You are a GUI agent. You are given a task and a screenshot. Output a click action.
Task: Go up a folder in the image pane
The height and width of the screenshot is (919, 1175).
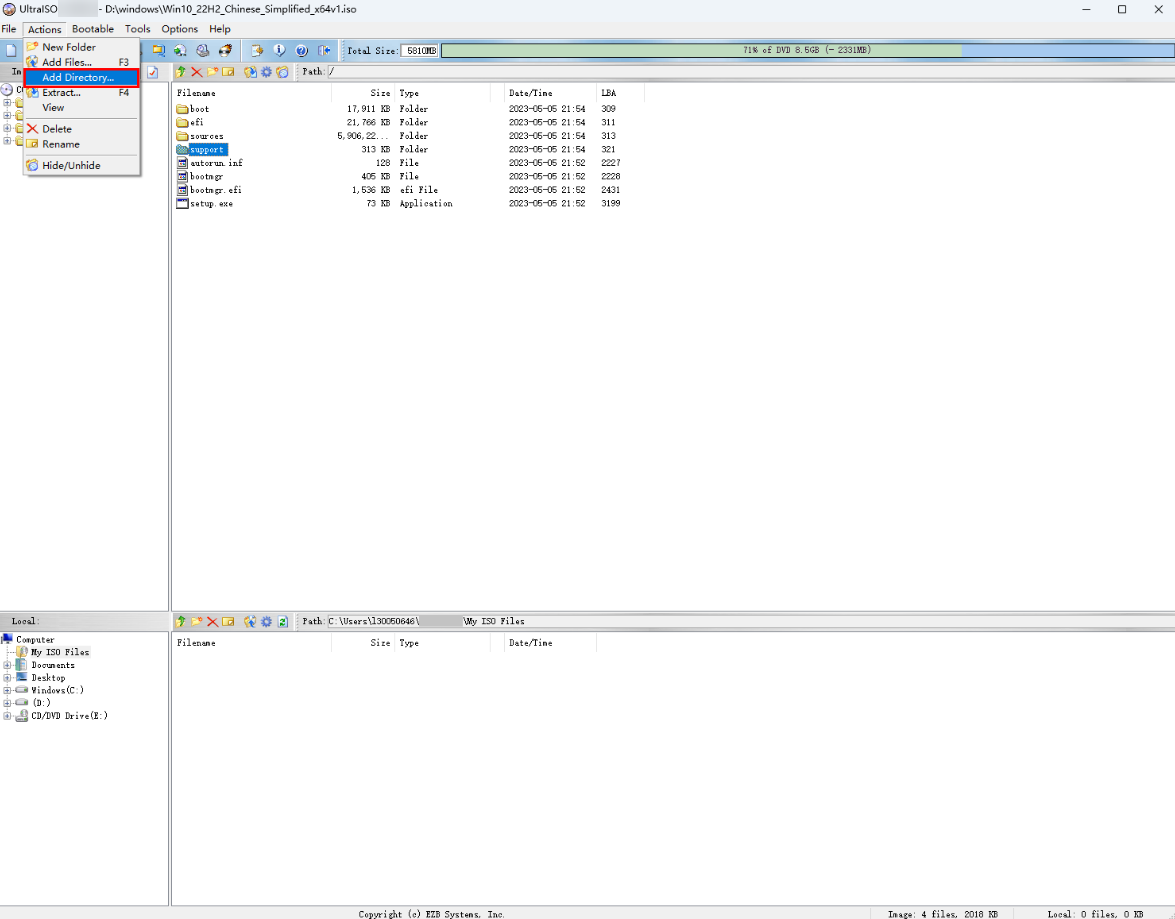pos(181,72)
